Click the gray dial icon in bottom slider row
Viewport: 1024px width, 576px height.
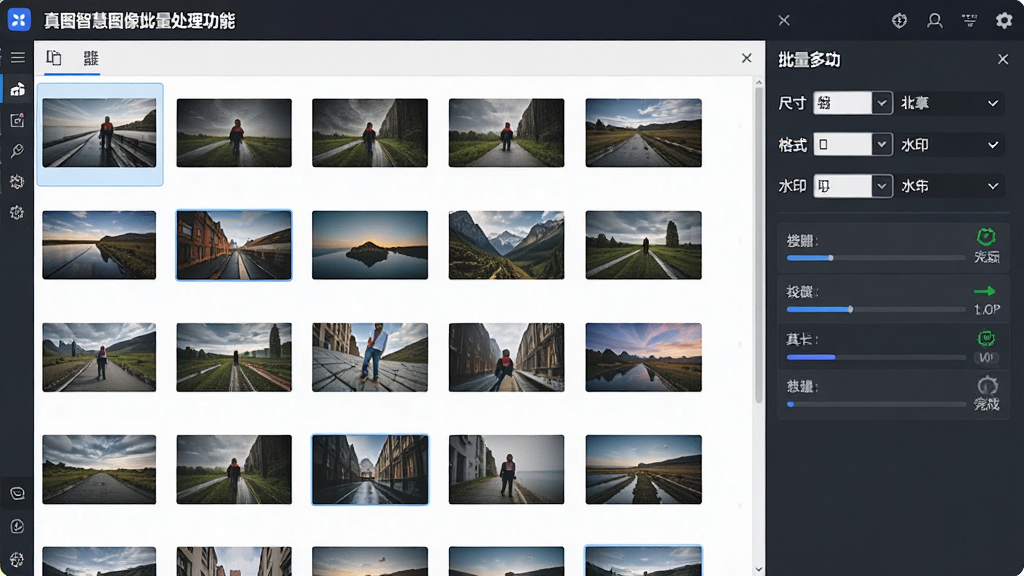pyautogui.click(x=987, y=385)
